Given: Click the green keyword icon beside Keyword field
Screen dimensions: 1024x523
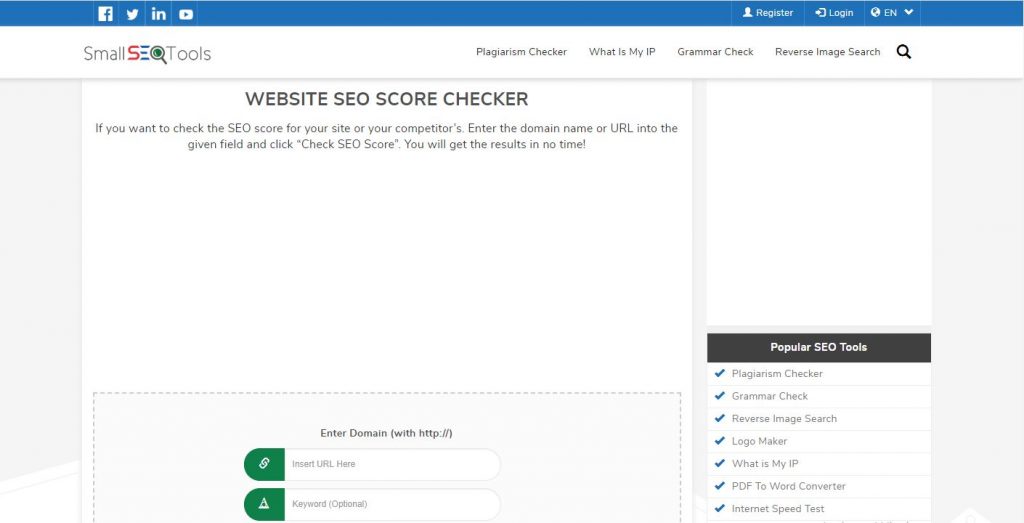Looking at the screenshot, I should [x=264, y=504].
